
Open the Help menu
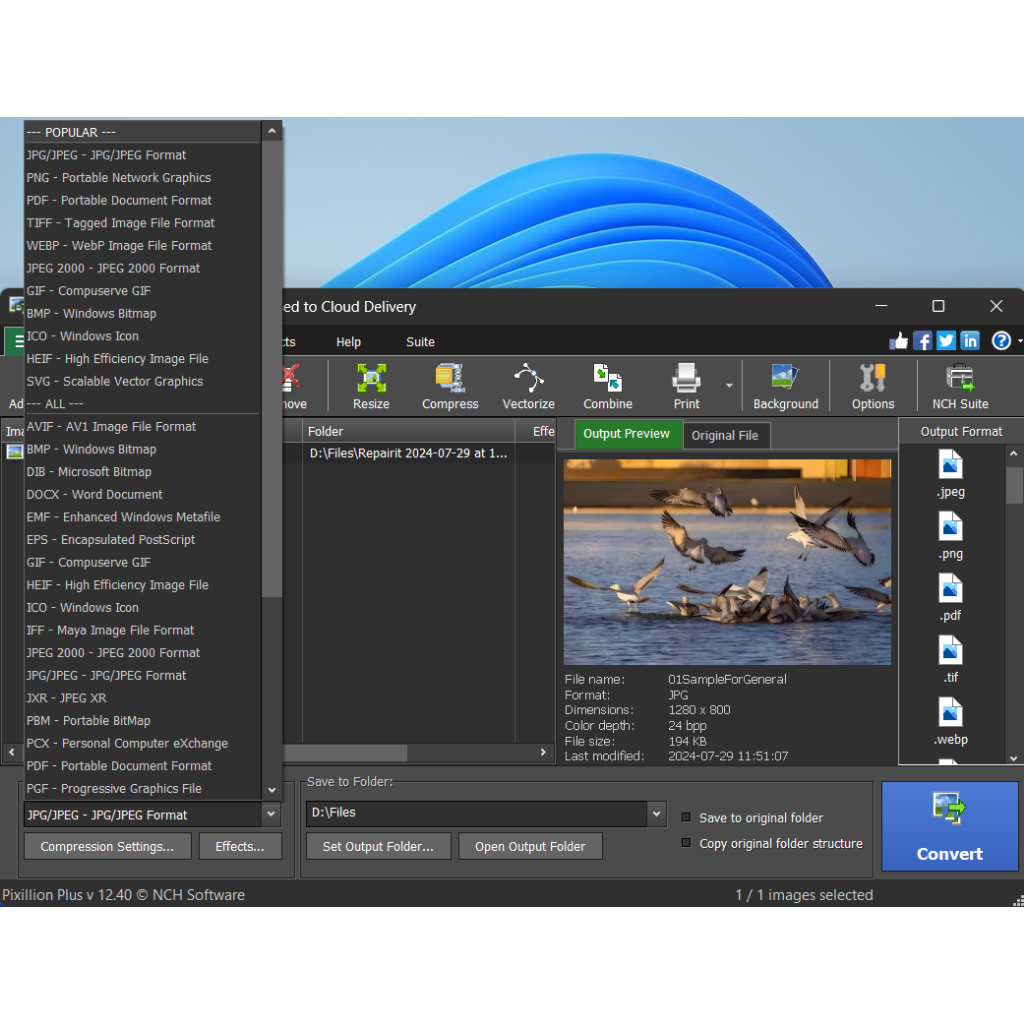(348, 342)
